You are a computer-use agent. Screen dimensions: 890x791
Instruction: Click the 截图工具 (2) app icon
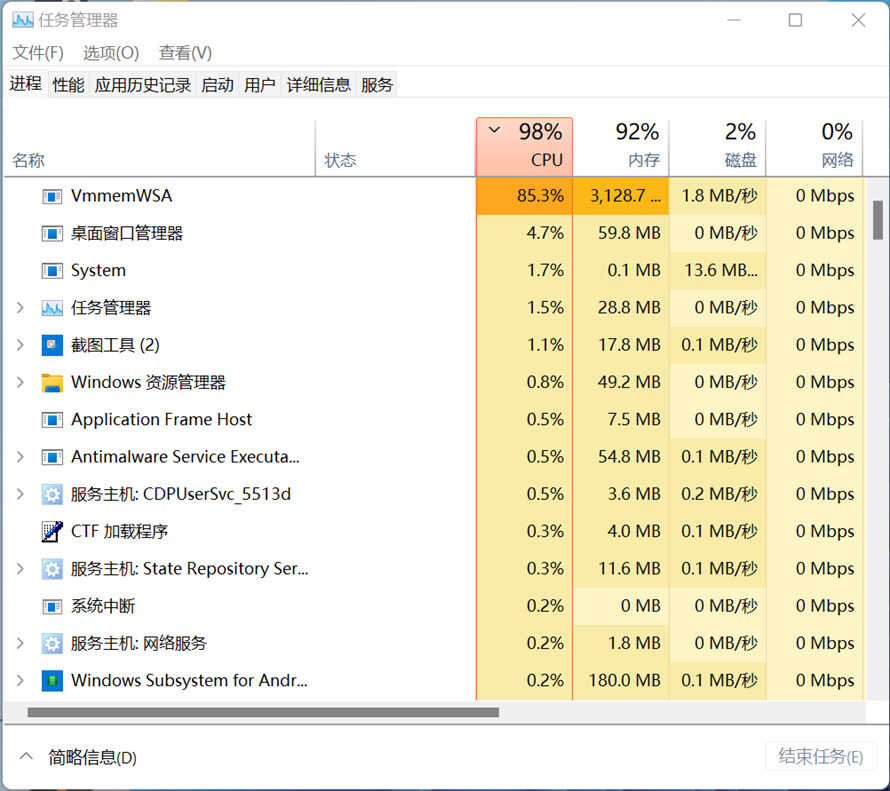tap(52, 345)
